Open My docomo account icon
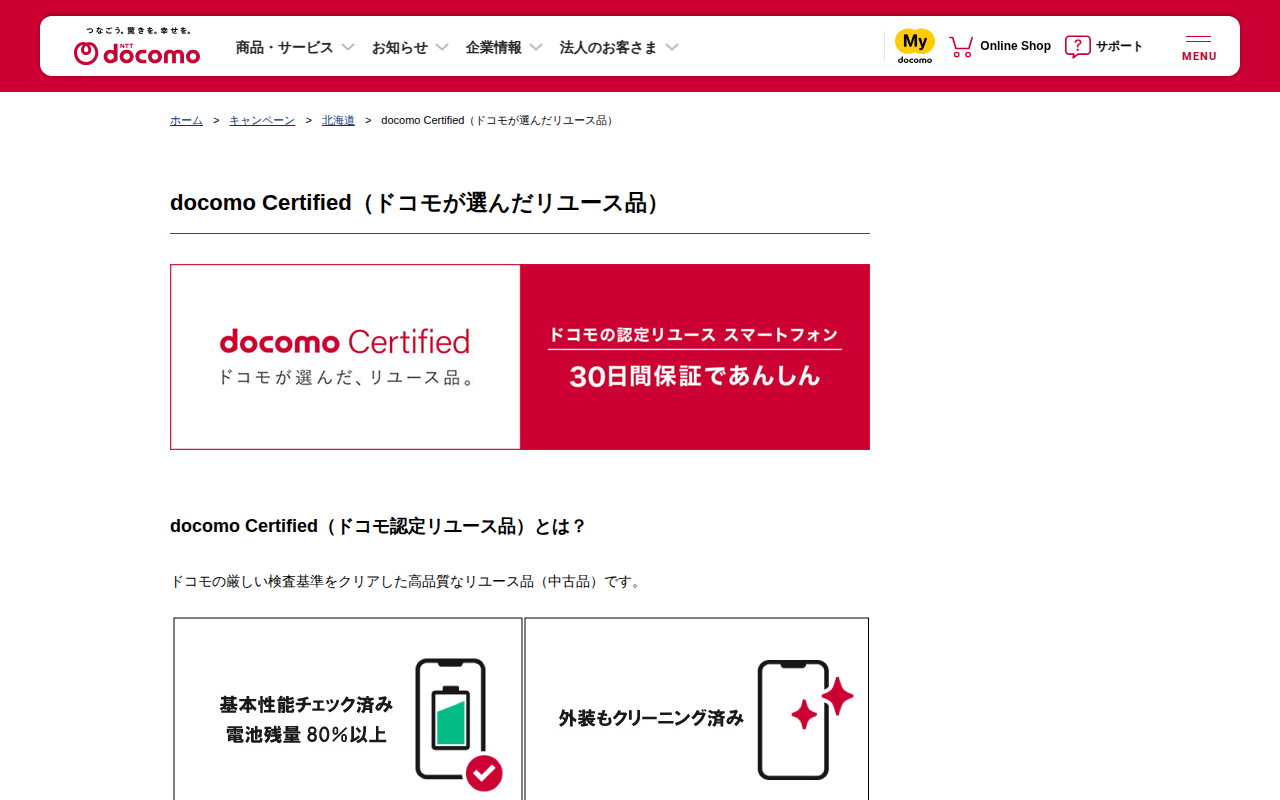This screenshot has width=1280, height=800. 915,46
